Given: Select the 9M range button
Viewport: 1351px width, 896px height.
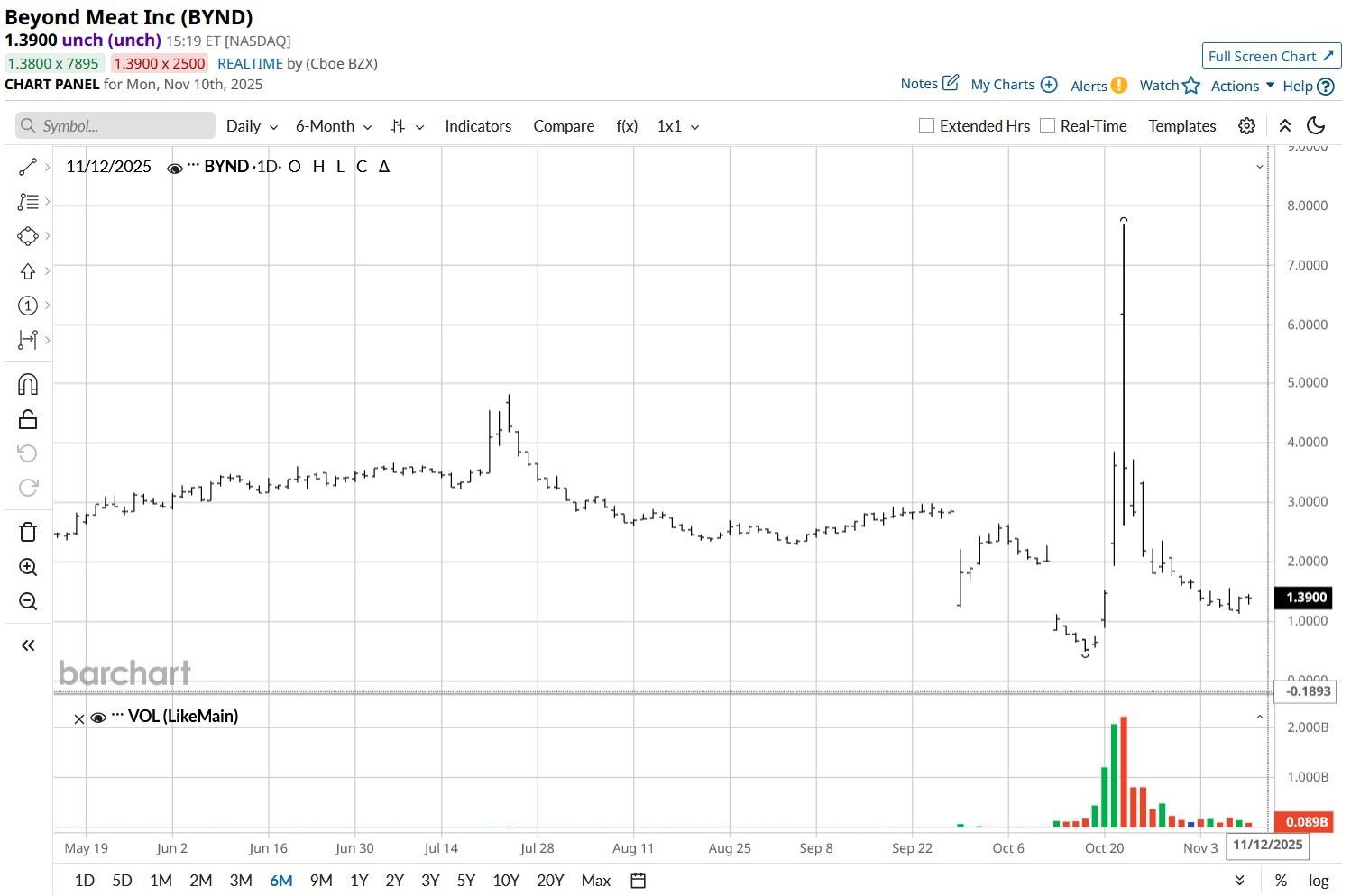Looking at the screenshot, I should (x=321, y=881).
